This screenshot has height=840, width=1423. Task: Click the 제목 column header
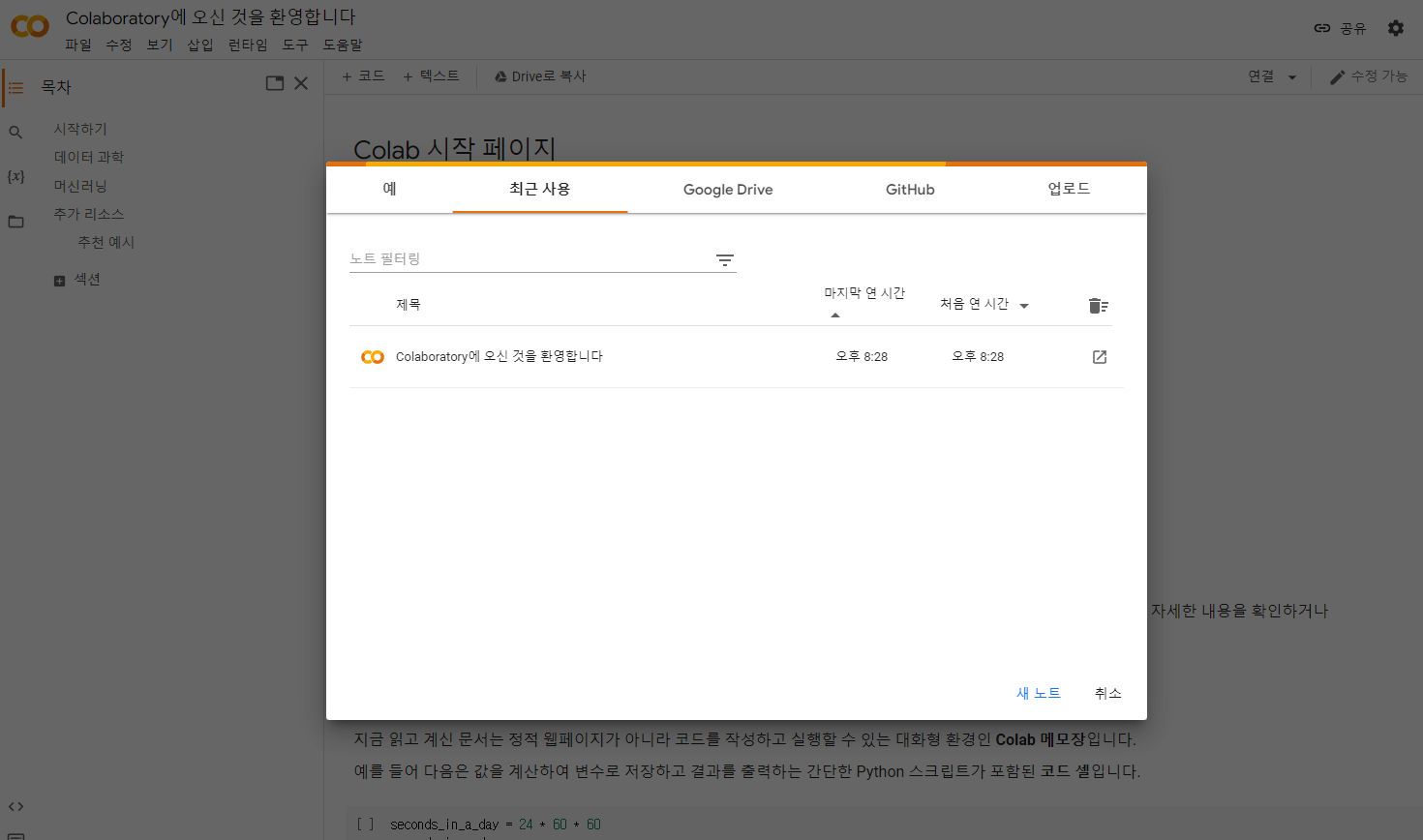[x=409, y=304]
